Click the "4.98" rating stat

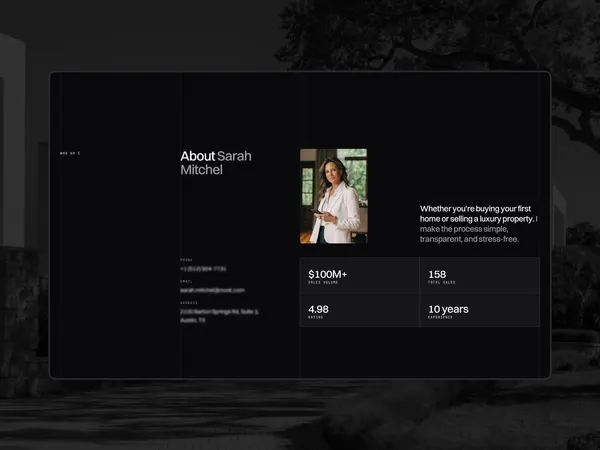[x=318, y=309]
